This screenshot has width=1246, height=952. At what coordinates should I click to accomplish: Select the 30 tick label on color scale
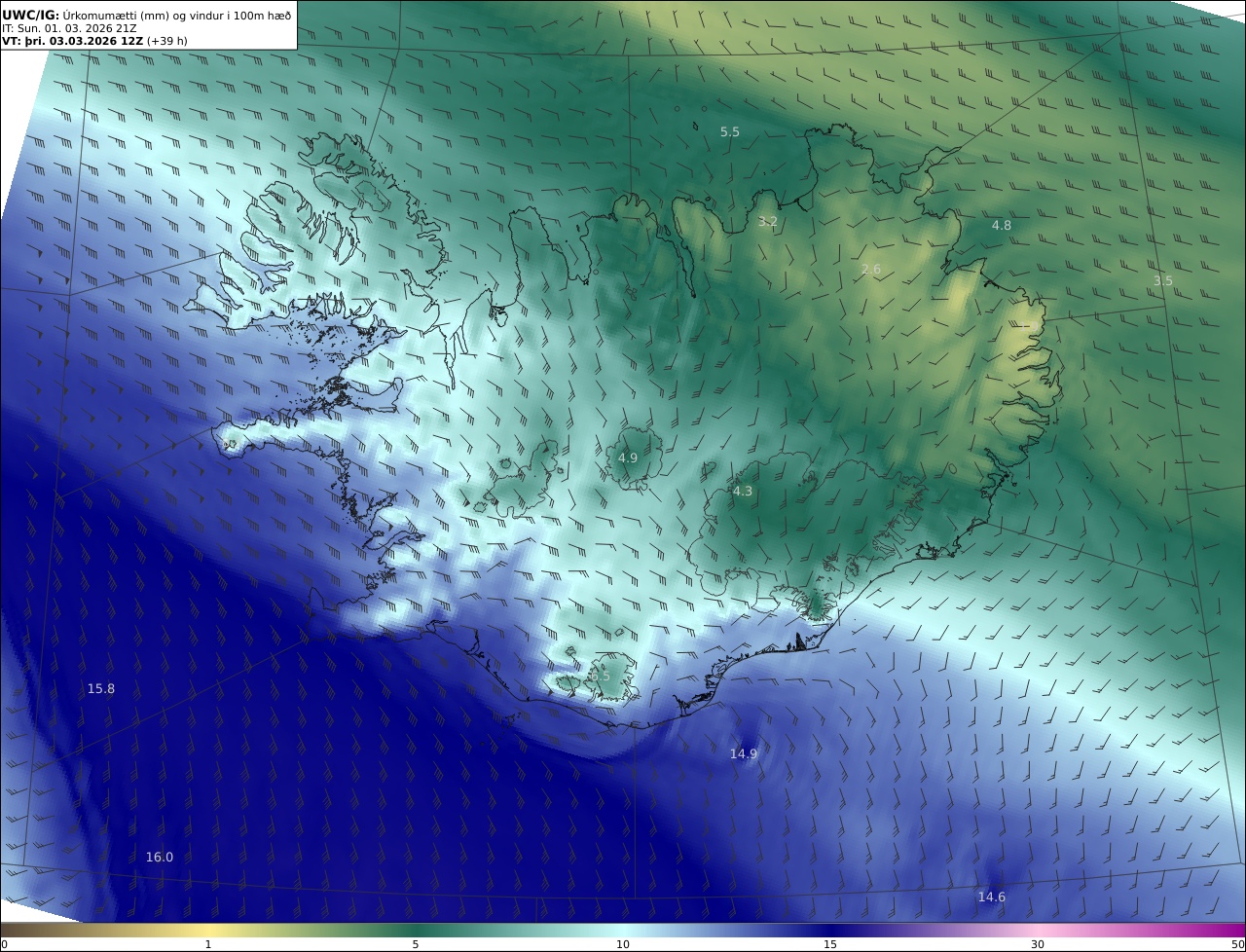pyautogui.click(x=1038, y=944)
